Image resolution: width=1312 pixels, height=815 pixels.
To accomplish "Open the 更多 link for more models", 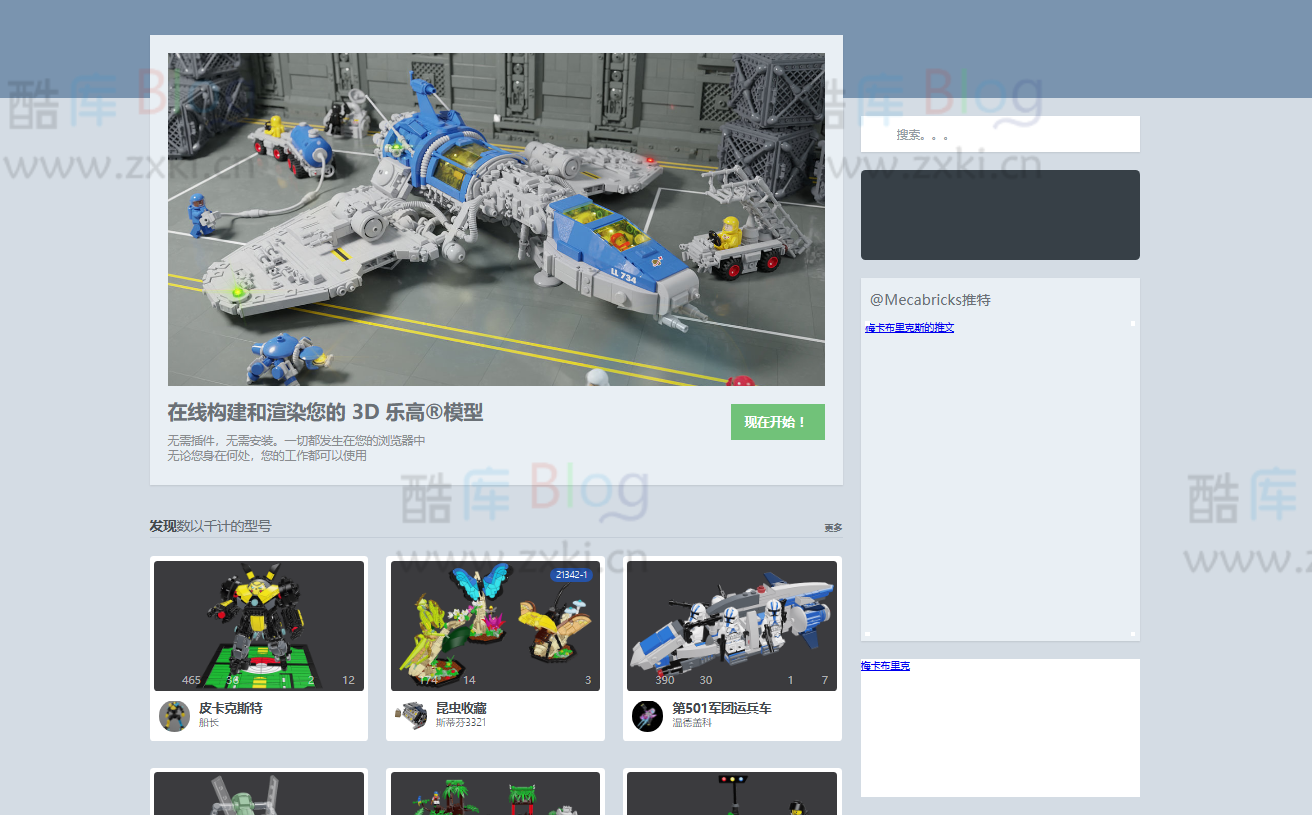I will coord(833,527).
